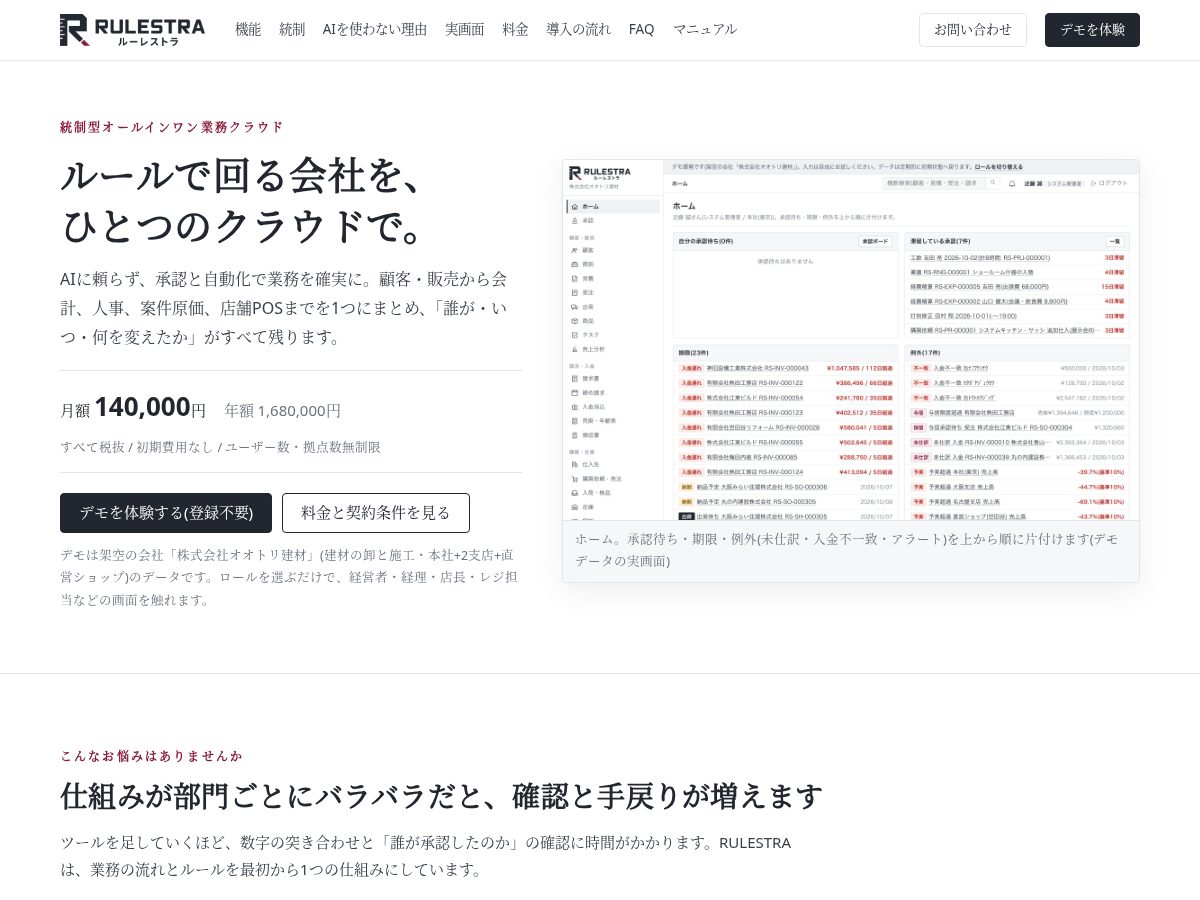Click the heading 仕組みが部門ごとにバラバラだと
The height and width of the screenshot is (900, 1200).
(441, 796)
